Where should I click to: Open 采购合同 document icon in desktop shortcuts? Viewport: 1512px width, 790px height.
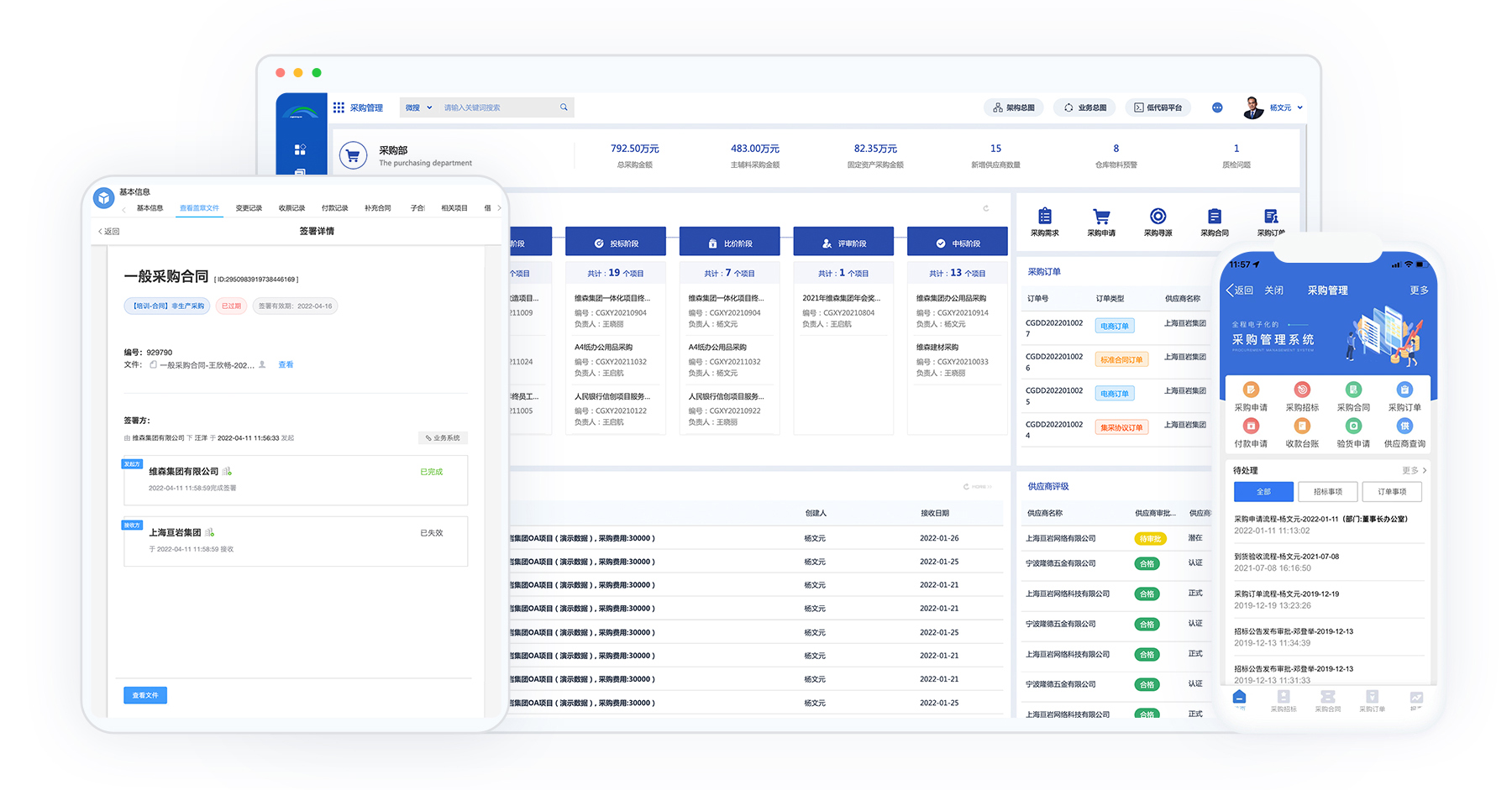point(1214,217)
